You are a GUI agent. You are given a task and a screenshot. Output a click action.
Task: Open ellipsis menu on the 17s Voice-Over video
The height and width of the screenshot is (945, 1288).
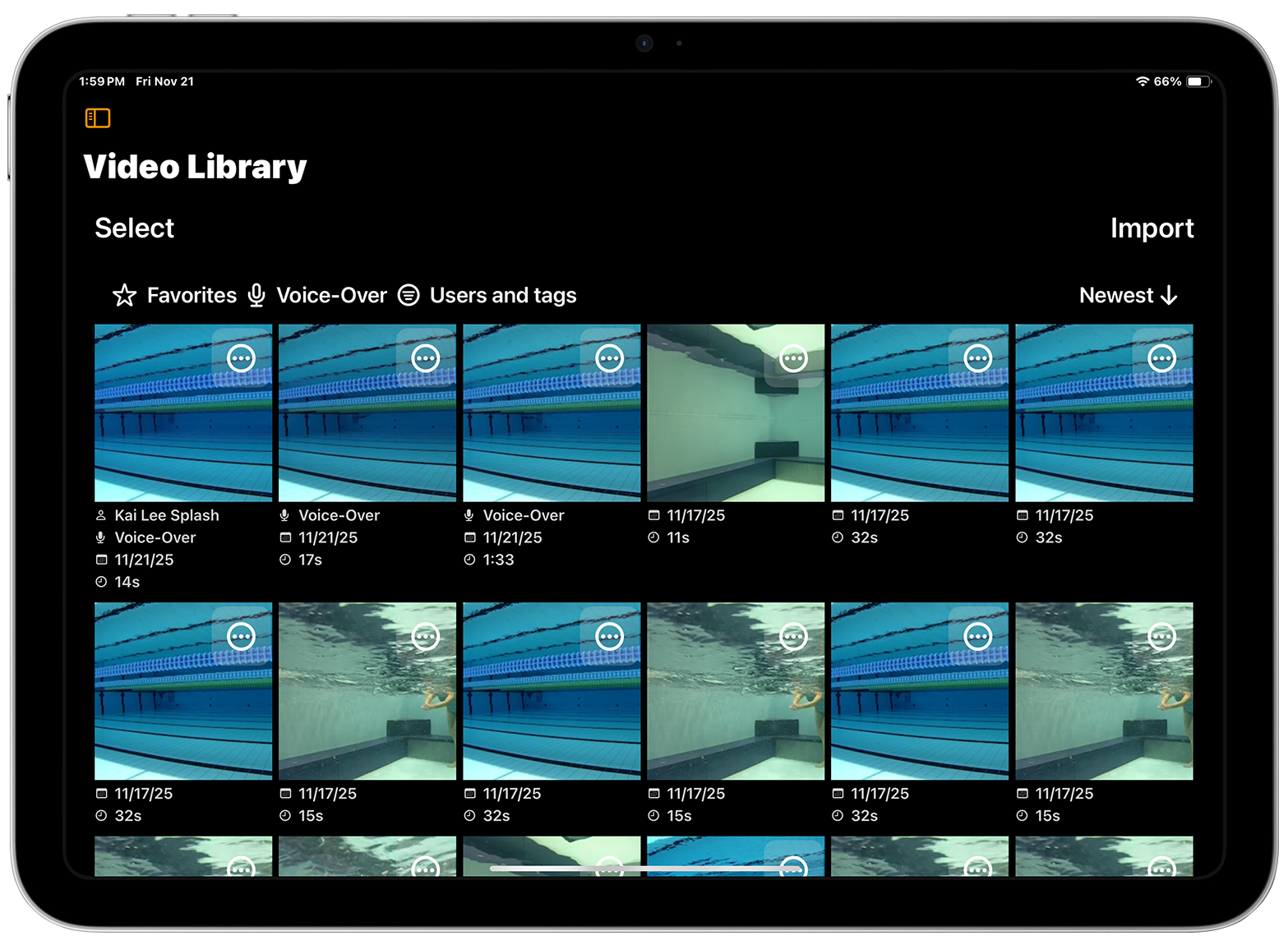click(x=425, y=358)
